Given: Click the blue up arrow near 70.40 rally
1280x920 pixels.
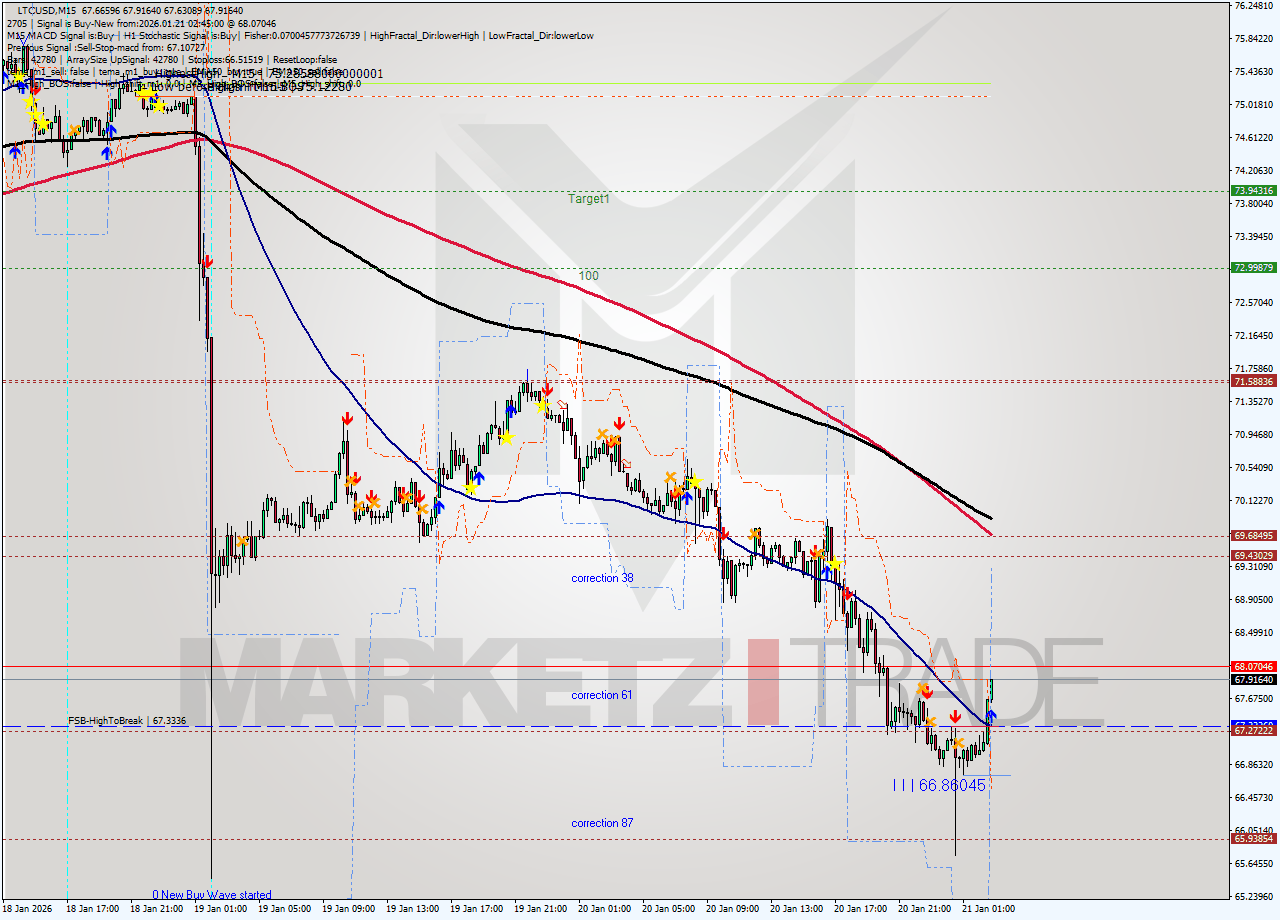Looking at the screenshot, I should pyautogui.click(x=481, y=477).
